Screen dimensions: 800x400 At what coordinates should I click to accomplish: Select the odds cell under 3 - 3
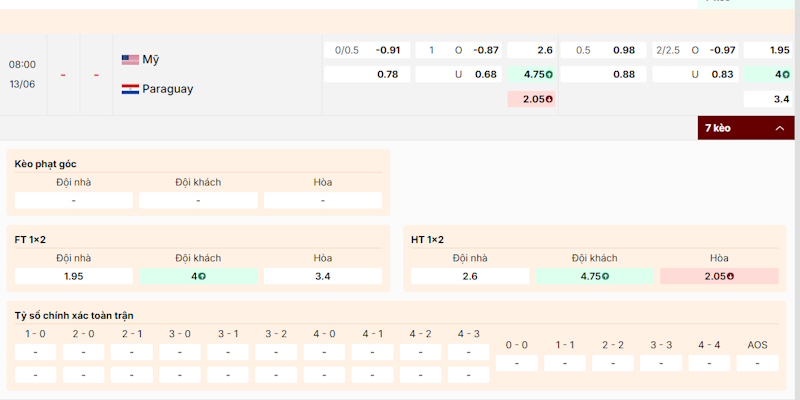coord(661,363)
